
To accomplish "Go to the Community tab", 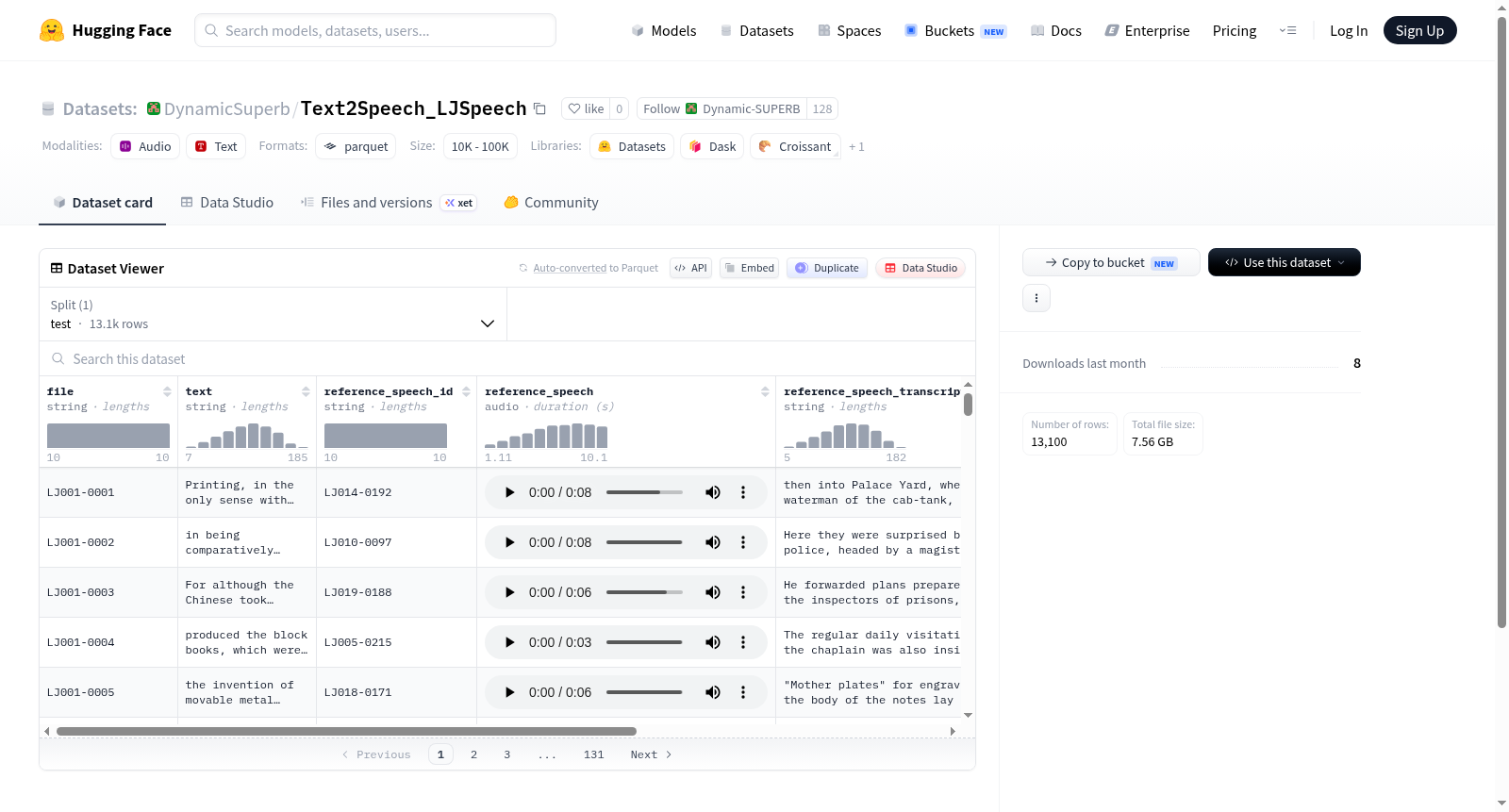I will click(552, 203).
